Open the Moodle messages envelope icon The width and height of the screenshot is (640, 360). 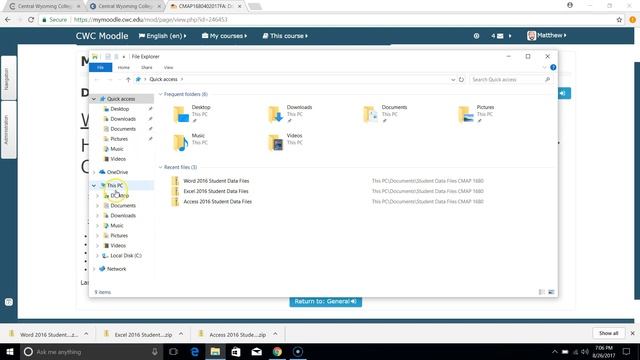500,36
